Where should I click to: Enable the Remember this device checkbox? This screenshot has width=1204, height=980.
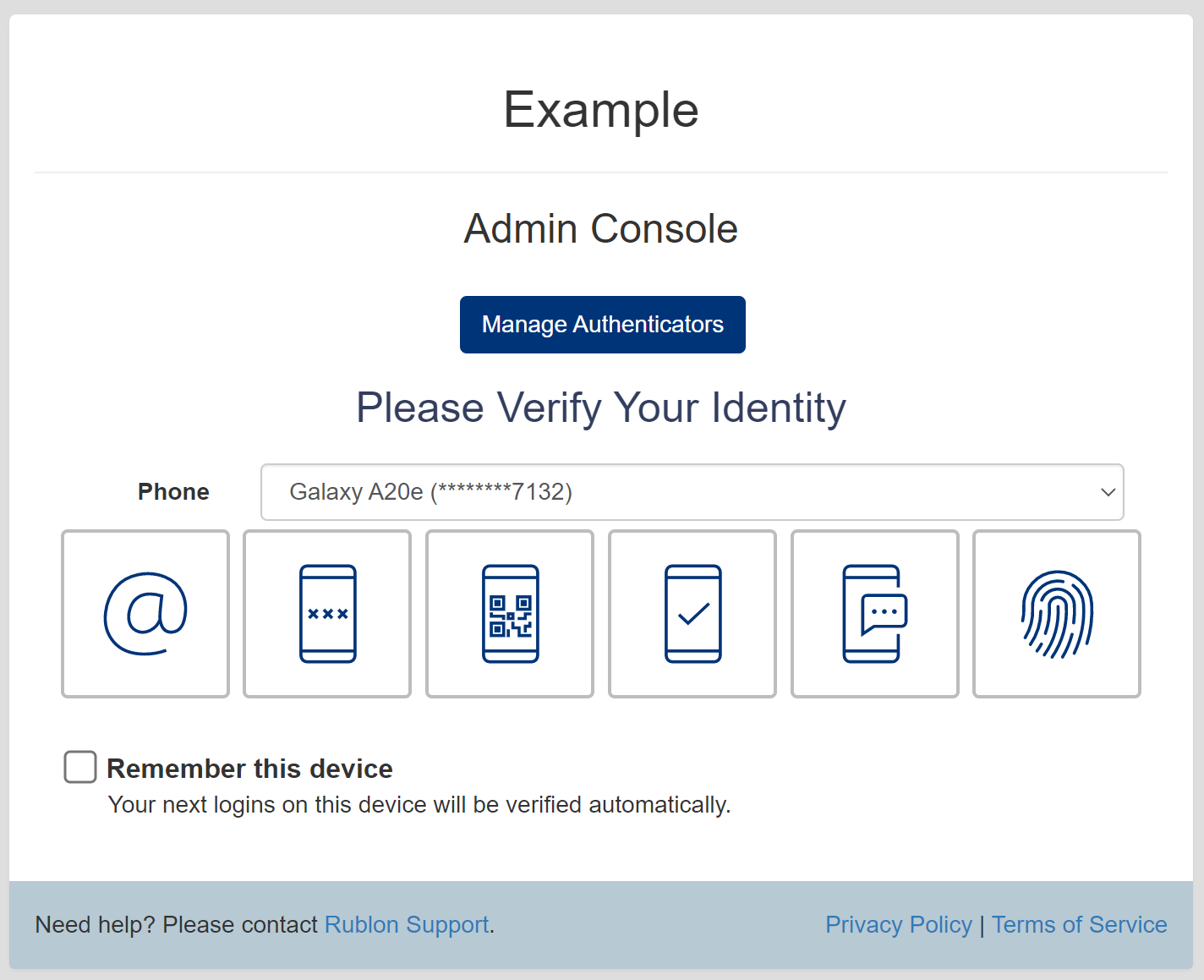pos(80,767)
